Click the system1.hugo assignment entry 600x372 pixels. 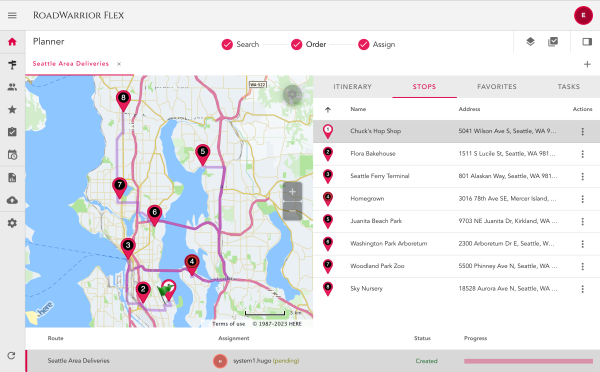pos(256,361)
